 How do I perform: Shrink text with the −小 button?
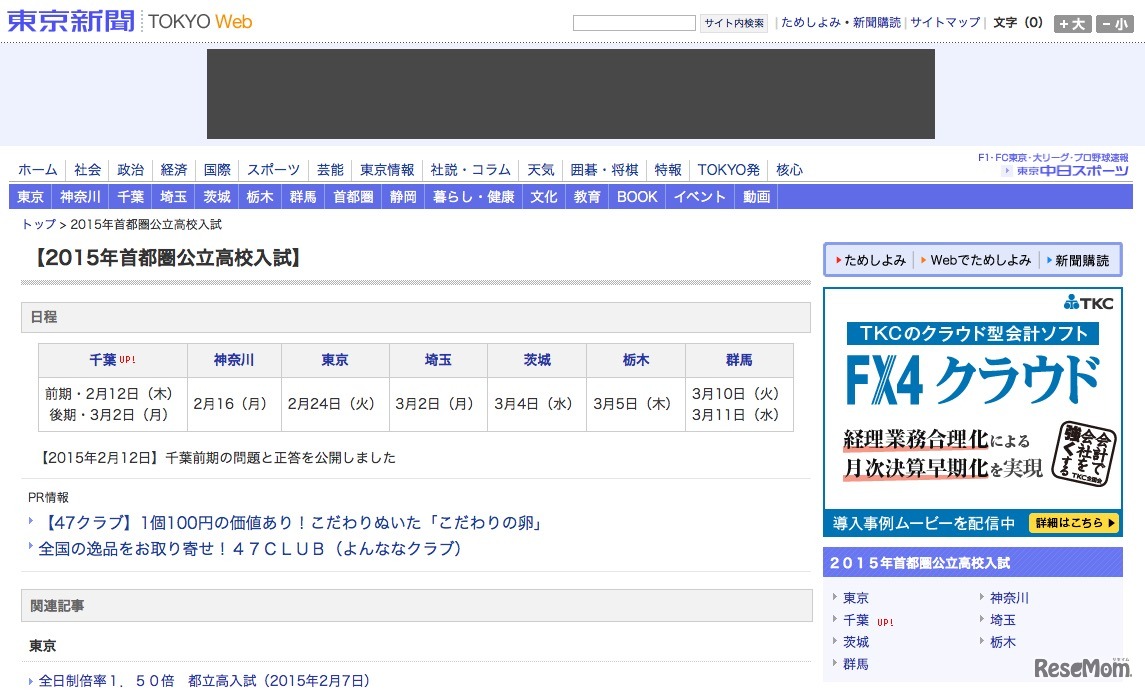pyautogui.click(x=1113, y=23)
